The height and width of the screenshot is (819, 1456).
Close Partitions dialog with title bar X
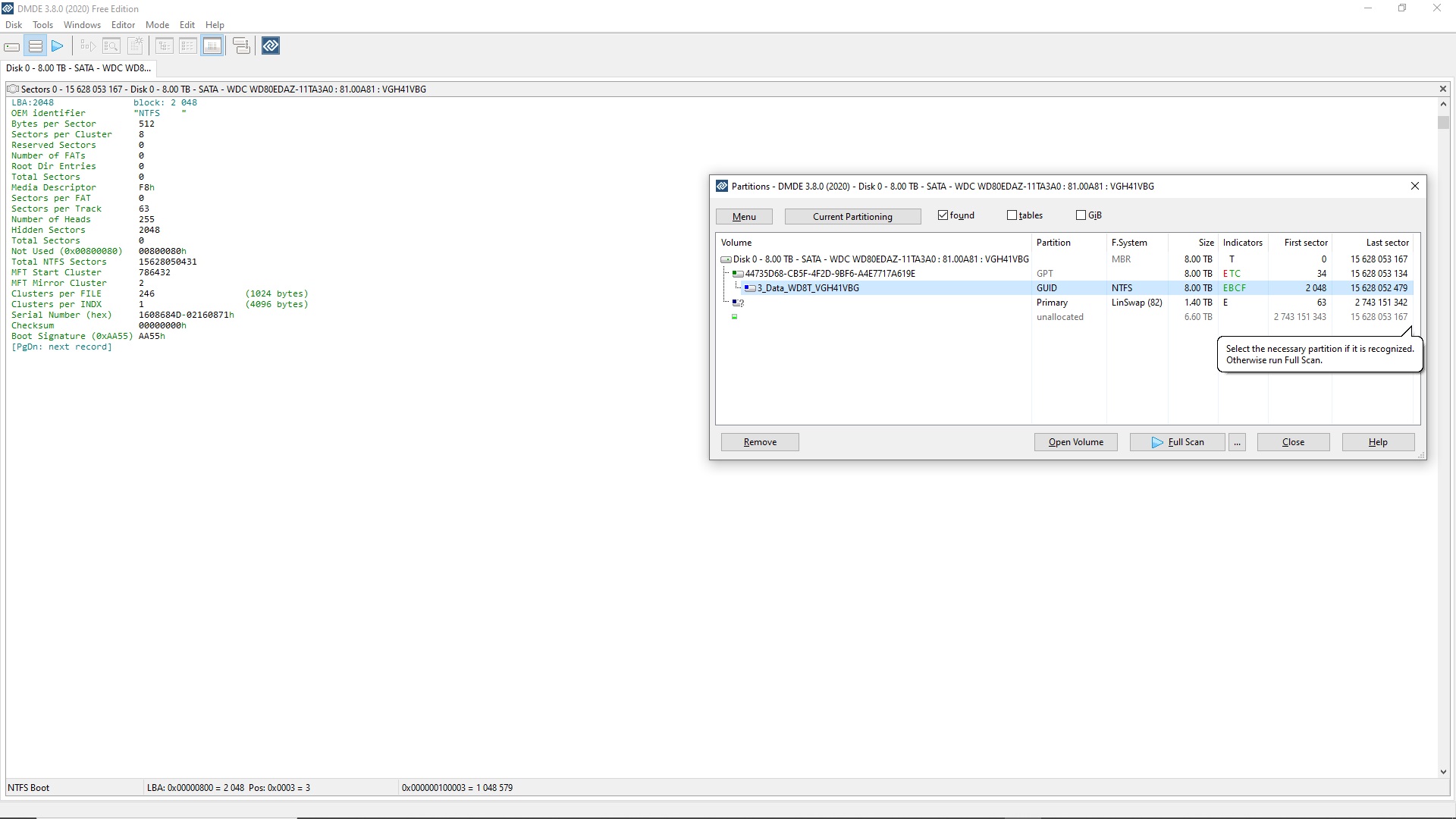point(1414,186)
